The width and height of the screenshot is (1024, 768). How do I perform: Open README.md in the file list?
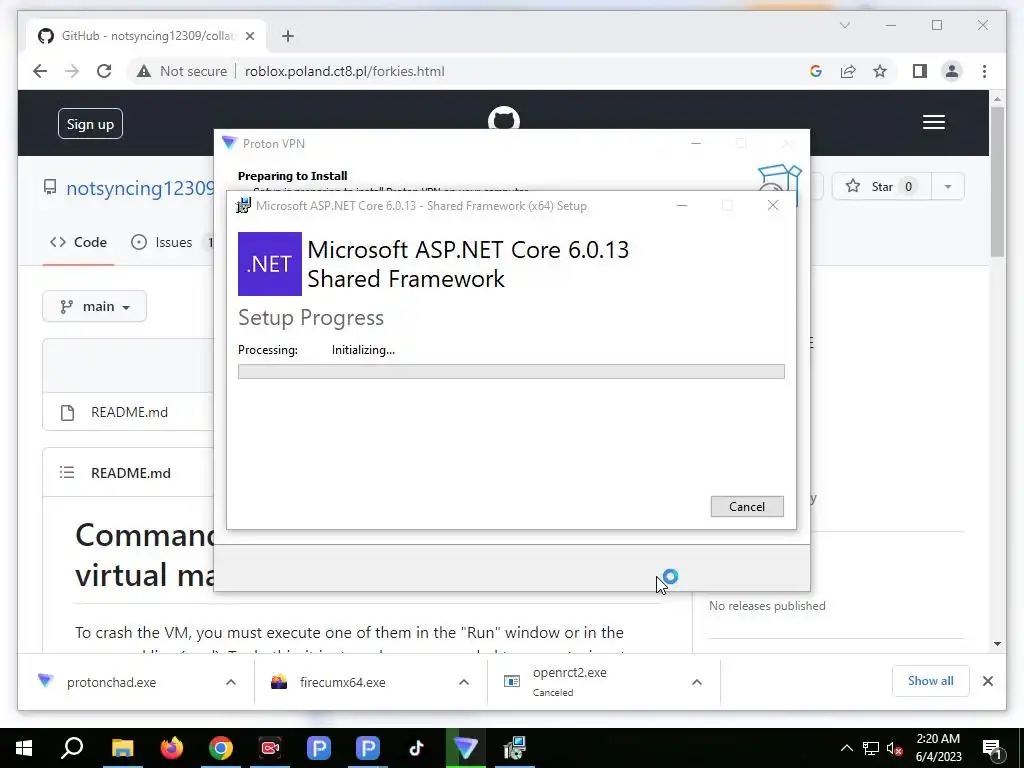pyautogui.click(x=129, y=412)
